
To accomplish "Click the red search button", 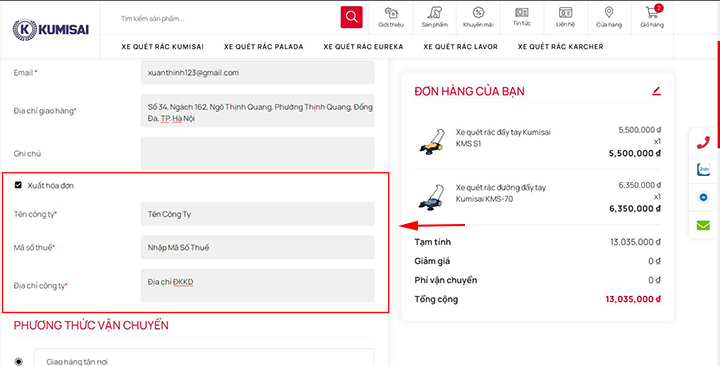I will (x=351, y=17).
